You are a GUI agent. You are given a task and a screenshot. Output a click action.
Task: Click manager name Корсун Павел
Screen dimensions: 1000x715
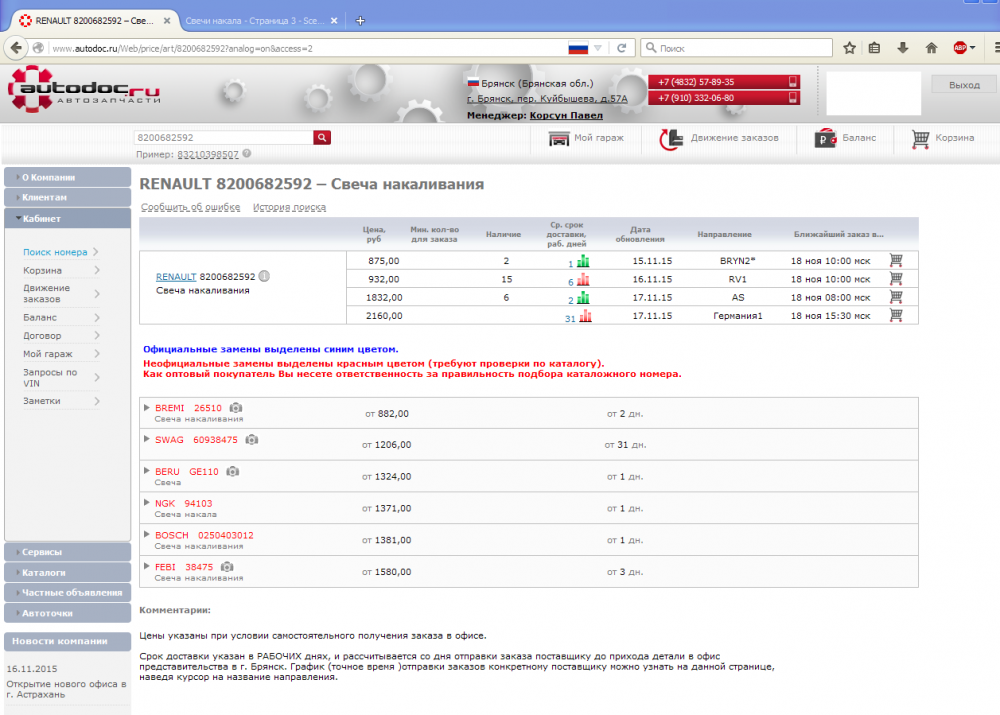566,115
